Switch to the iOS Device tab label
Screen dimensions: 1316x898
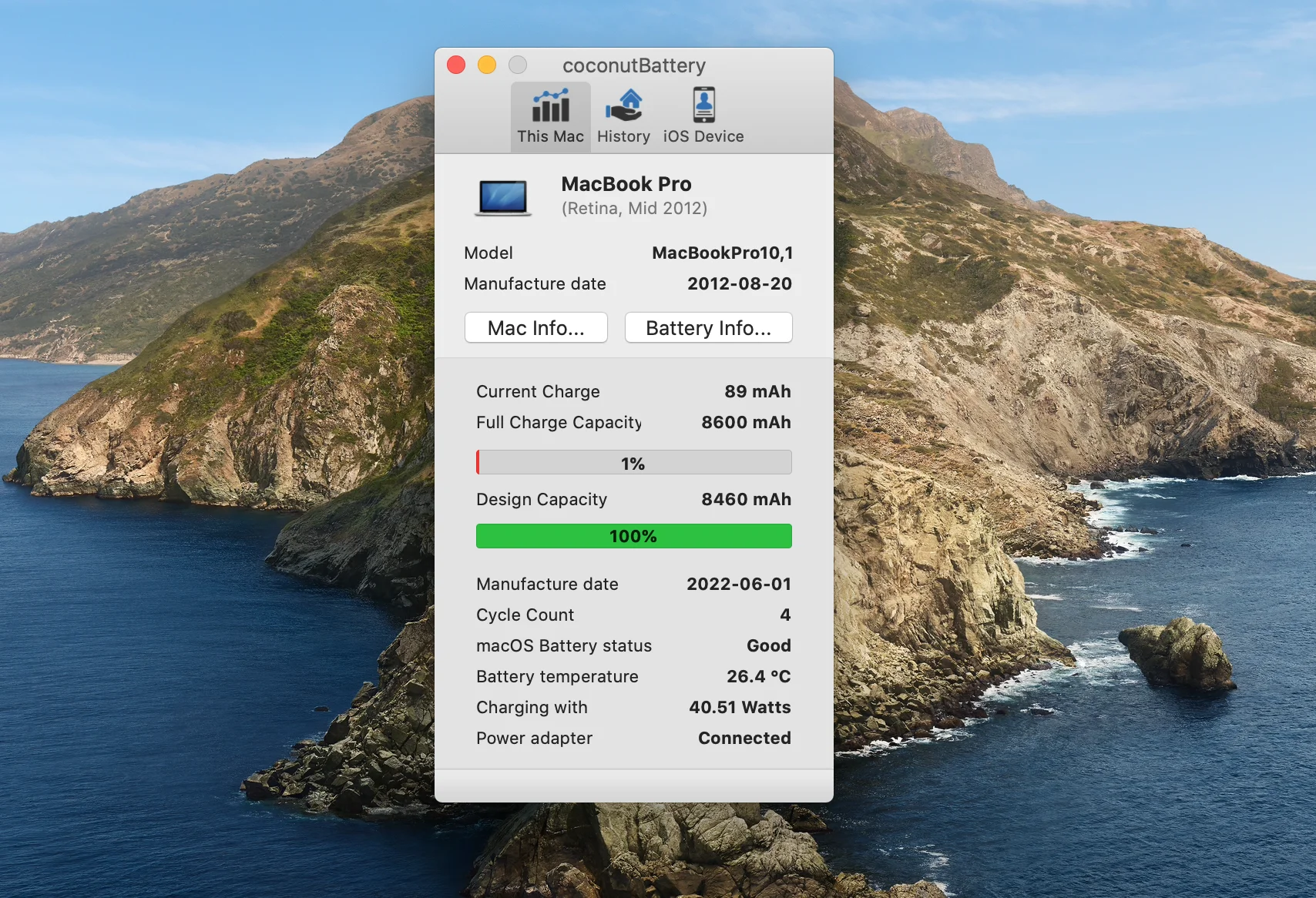click(x=703, y=136)
